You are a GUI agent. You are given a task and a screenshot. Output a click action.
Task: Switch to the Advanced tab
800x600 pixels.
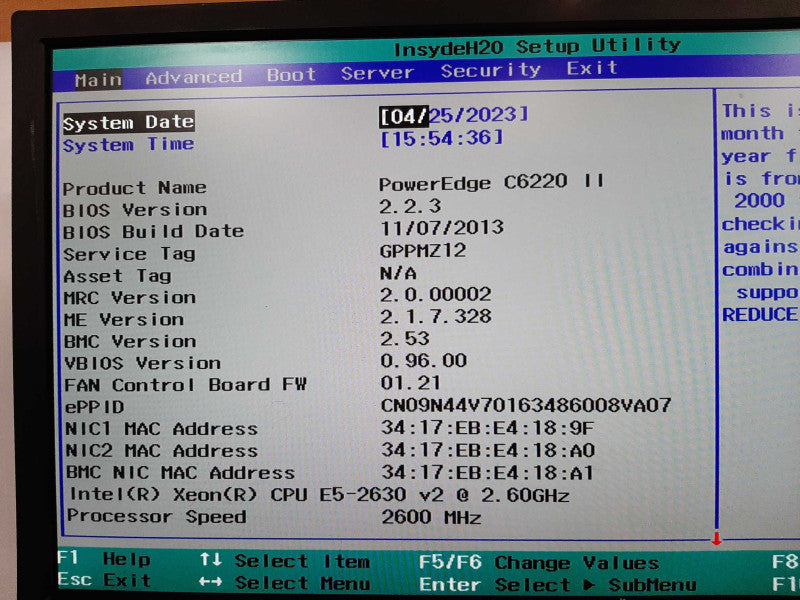point(193,77)
